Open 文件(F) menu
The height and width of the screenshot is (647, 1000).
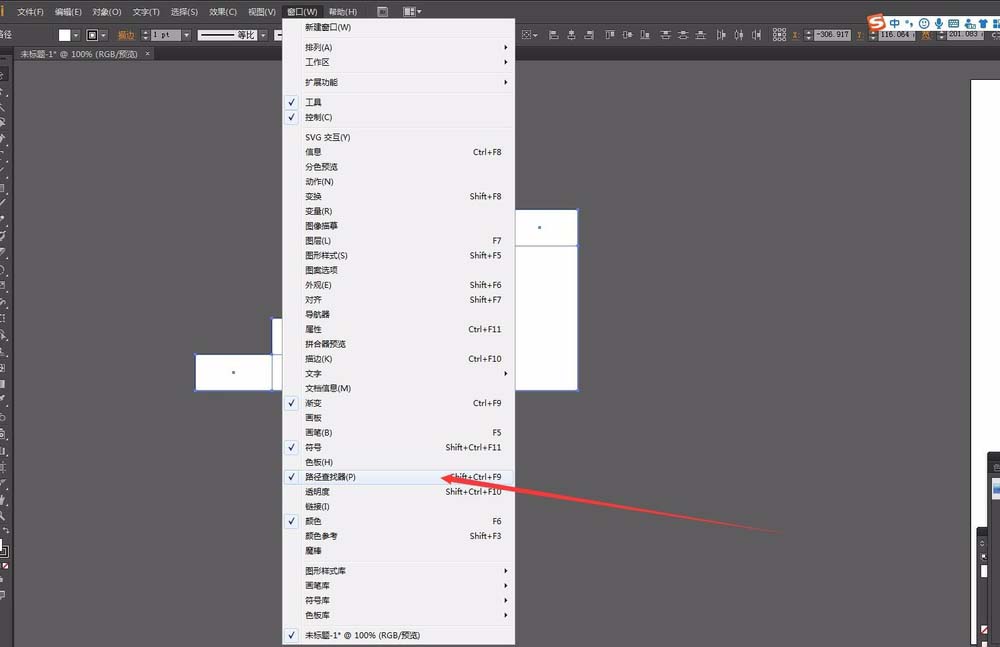pyautogui.click(x=30, y=12)
